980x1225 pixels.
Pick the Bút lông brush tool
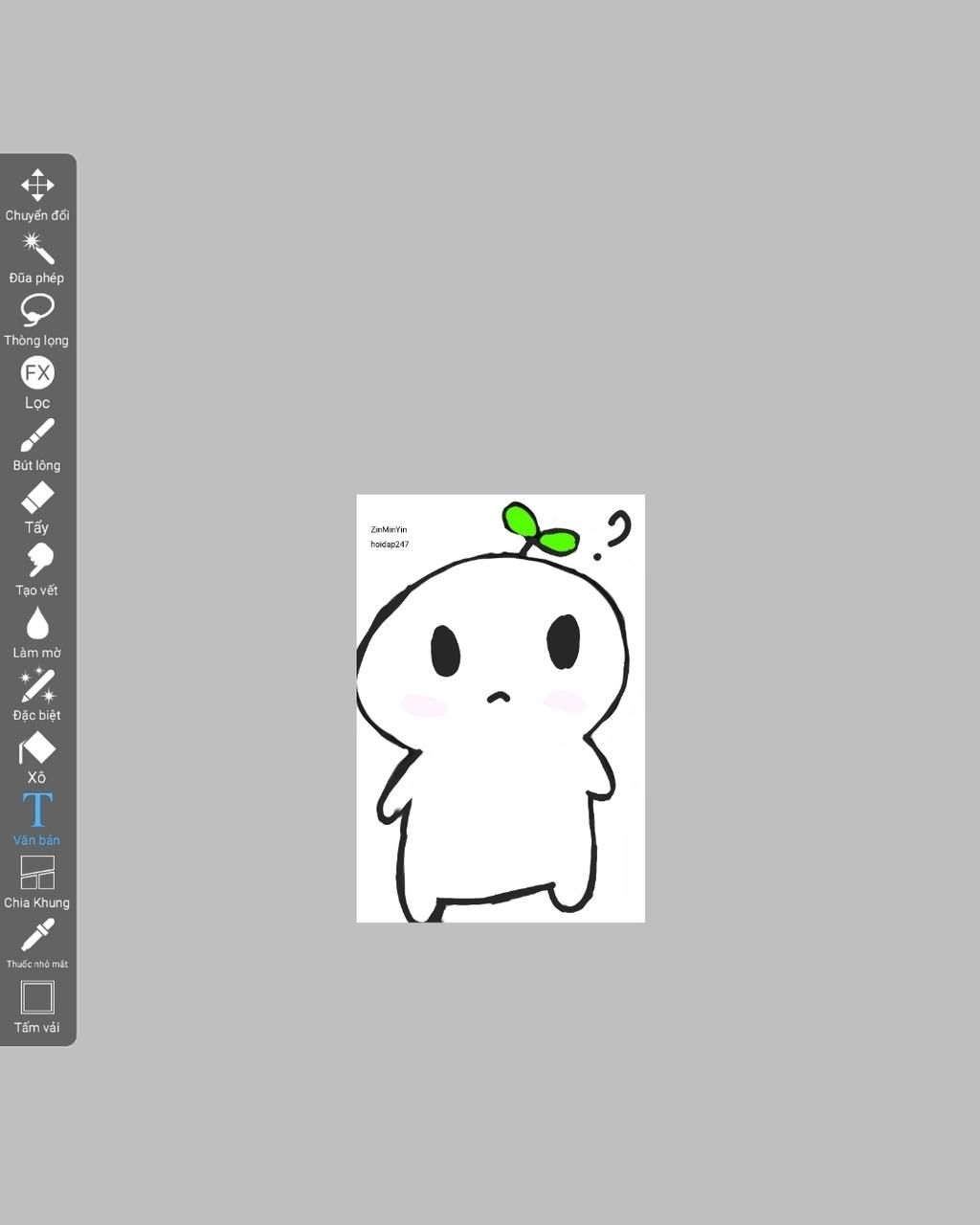pyautogui.click(x=37, y=445)
